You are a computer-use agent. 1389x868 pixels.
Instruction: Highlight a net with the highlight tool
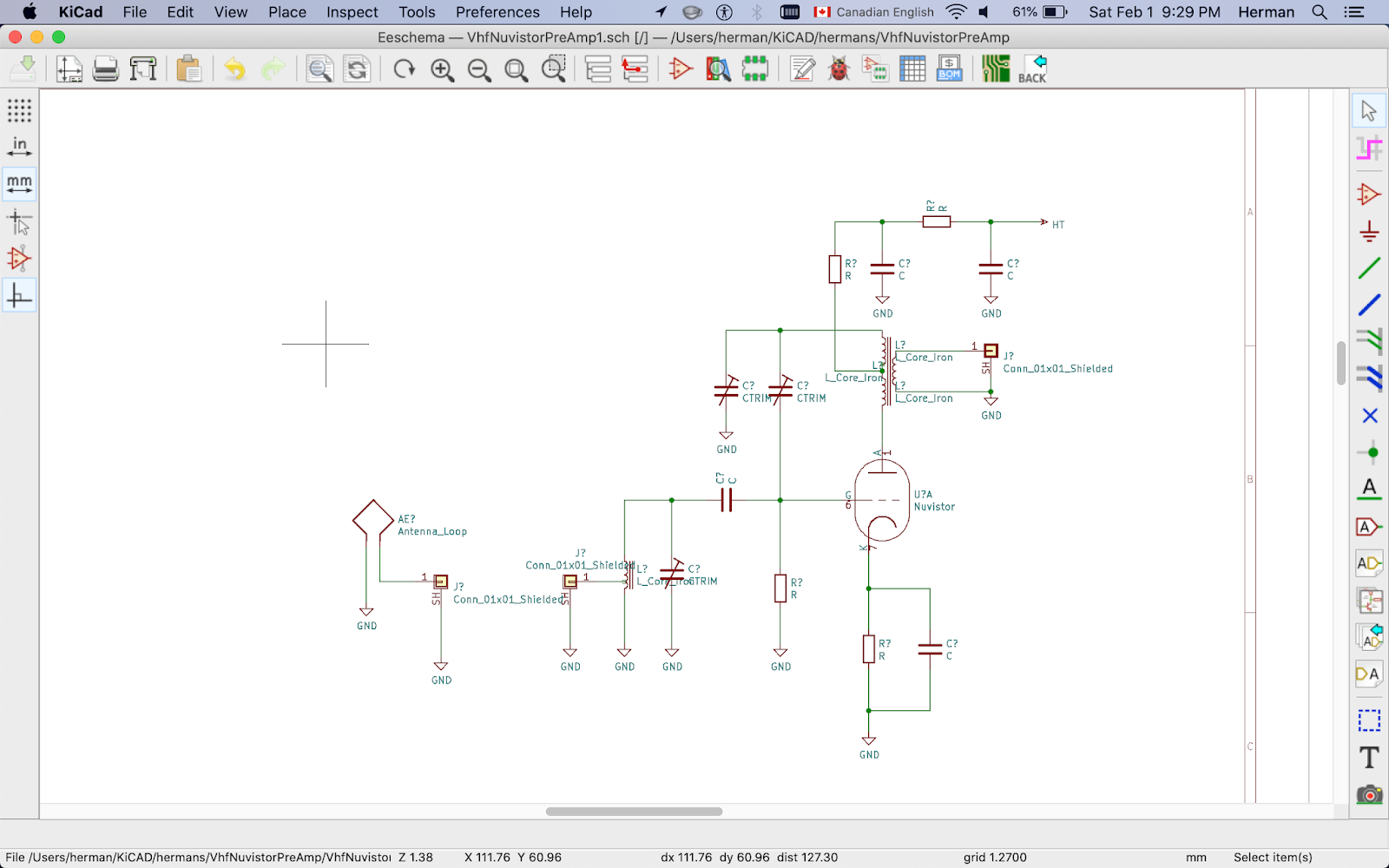(x=1369, y=149)
